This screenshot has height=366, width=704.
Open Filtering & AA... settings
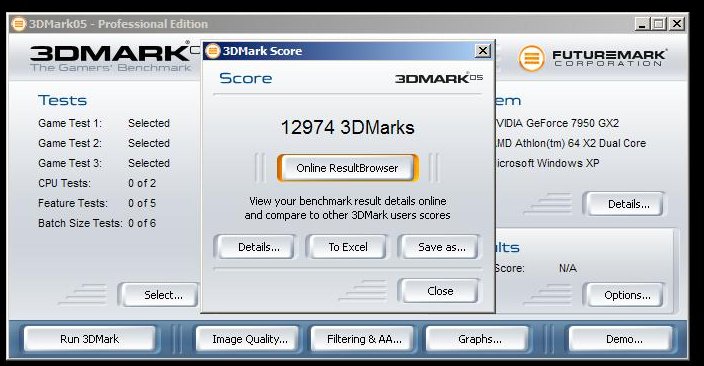(x=363, y=339)
